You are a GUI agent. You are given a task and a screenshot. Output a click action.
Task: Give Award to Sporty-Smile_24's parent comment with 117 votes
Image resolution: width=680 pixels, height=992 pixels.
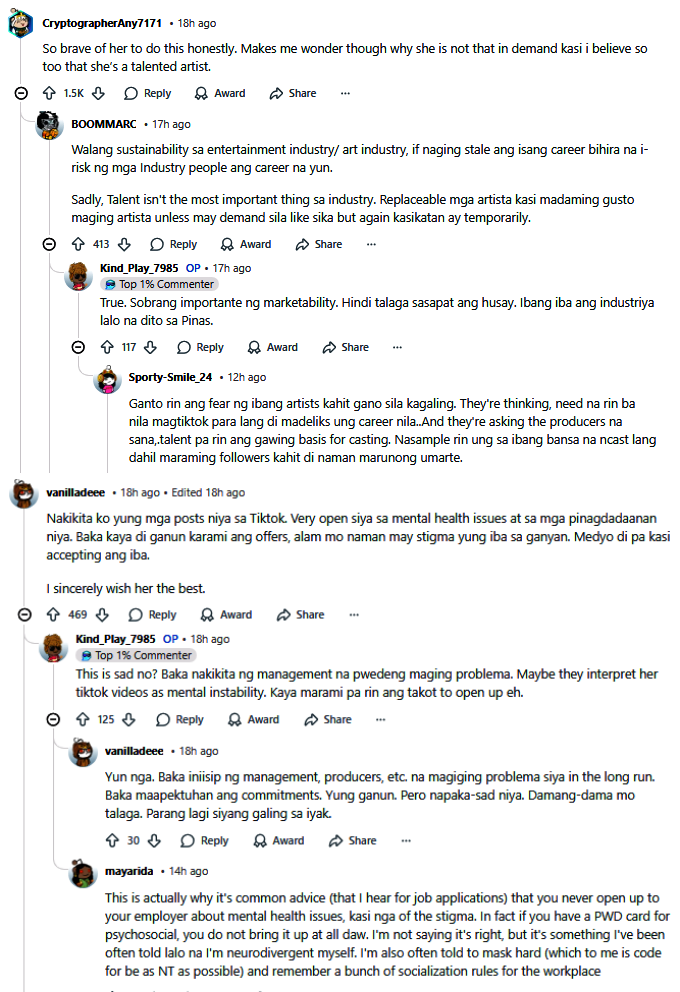point(273,347)
